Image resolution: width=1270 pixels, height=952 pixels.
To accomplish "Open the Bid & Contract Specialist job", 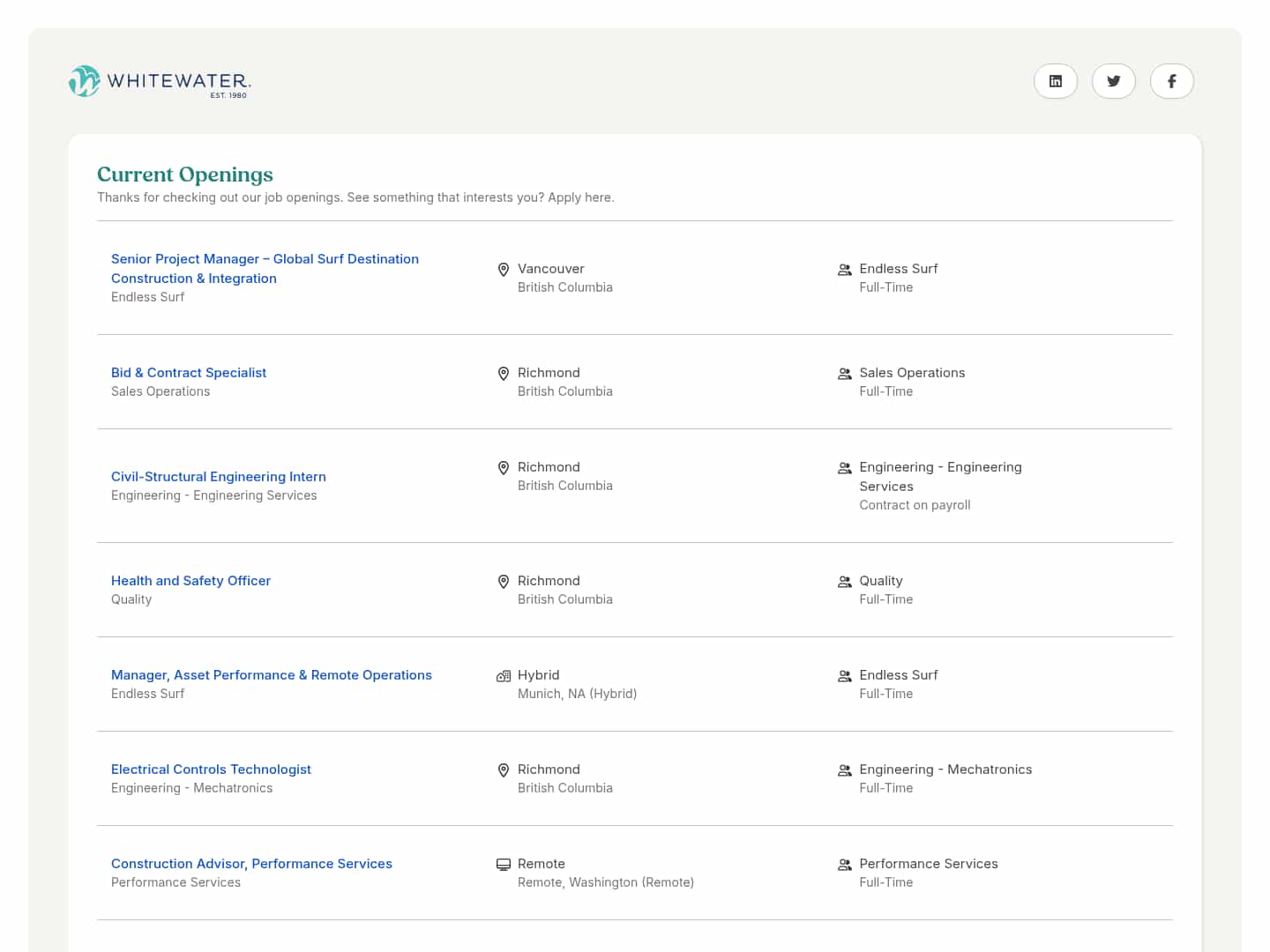I will click(x=189, y=373).
